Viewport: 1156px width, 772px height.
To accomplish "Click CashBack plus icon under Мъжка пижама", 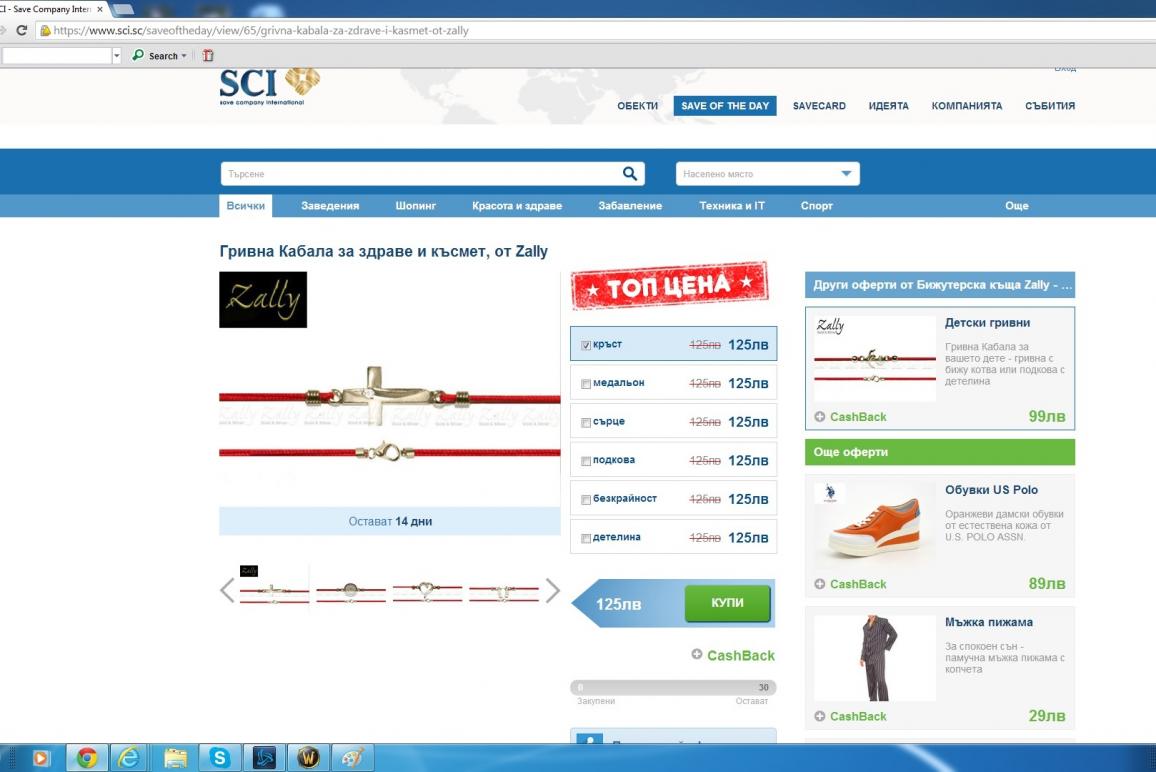I will pyautogui.click(x=820, y=716).
